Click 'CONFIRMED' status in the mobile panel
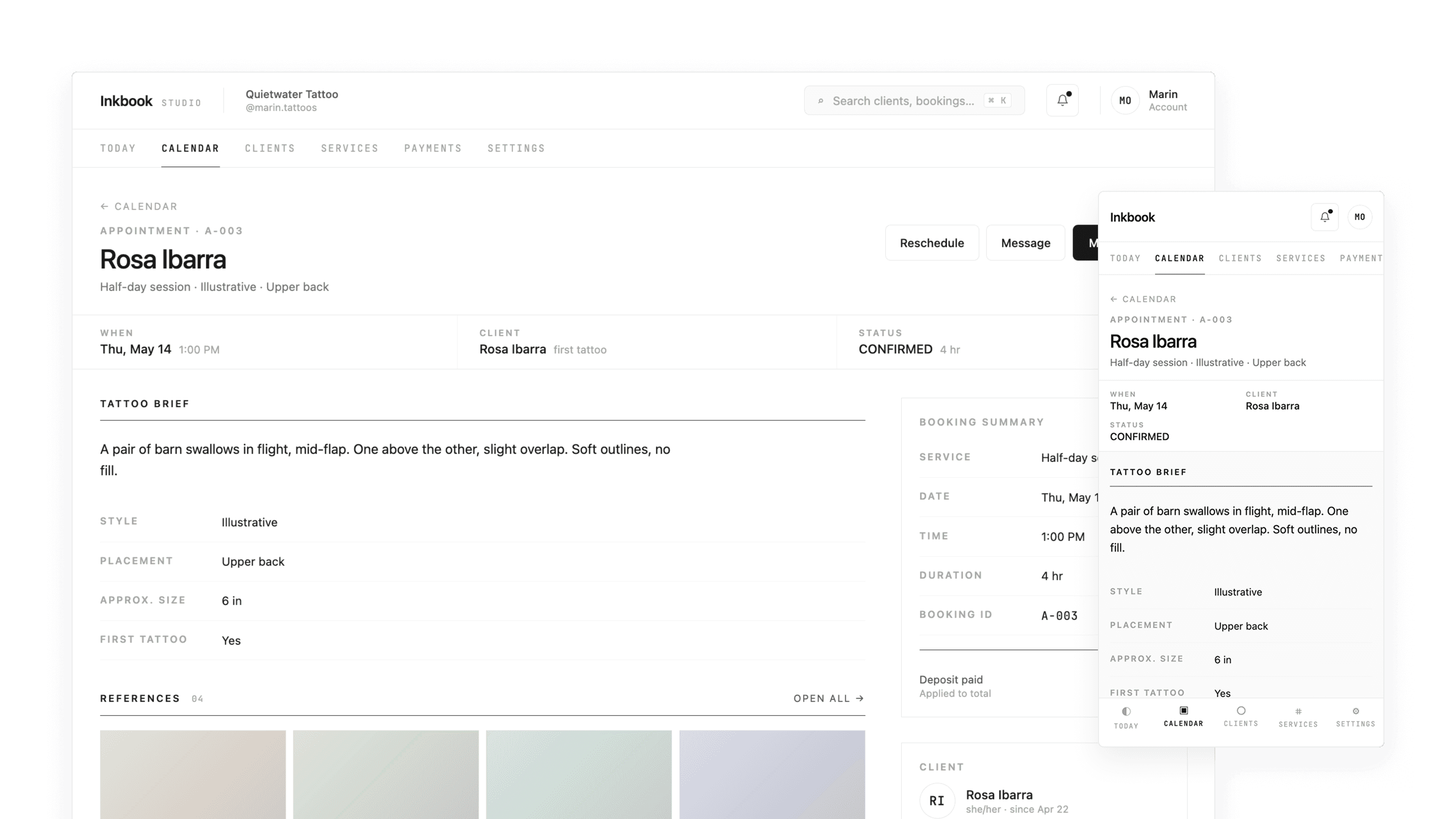 click(x=1139, y=437)
